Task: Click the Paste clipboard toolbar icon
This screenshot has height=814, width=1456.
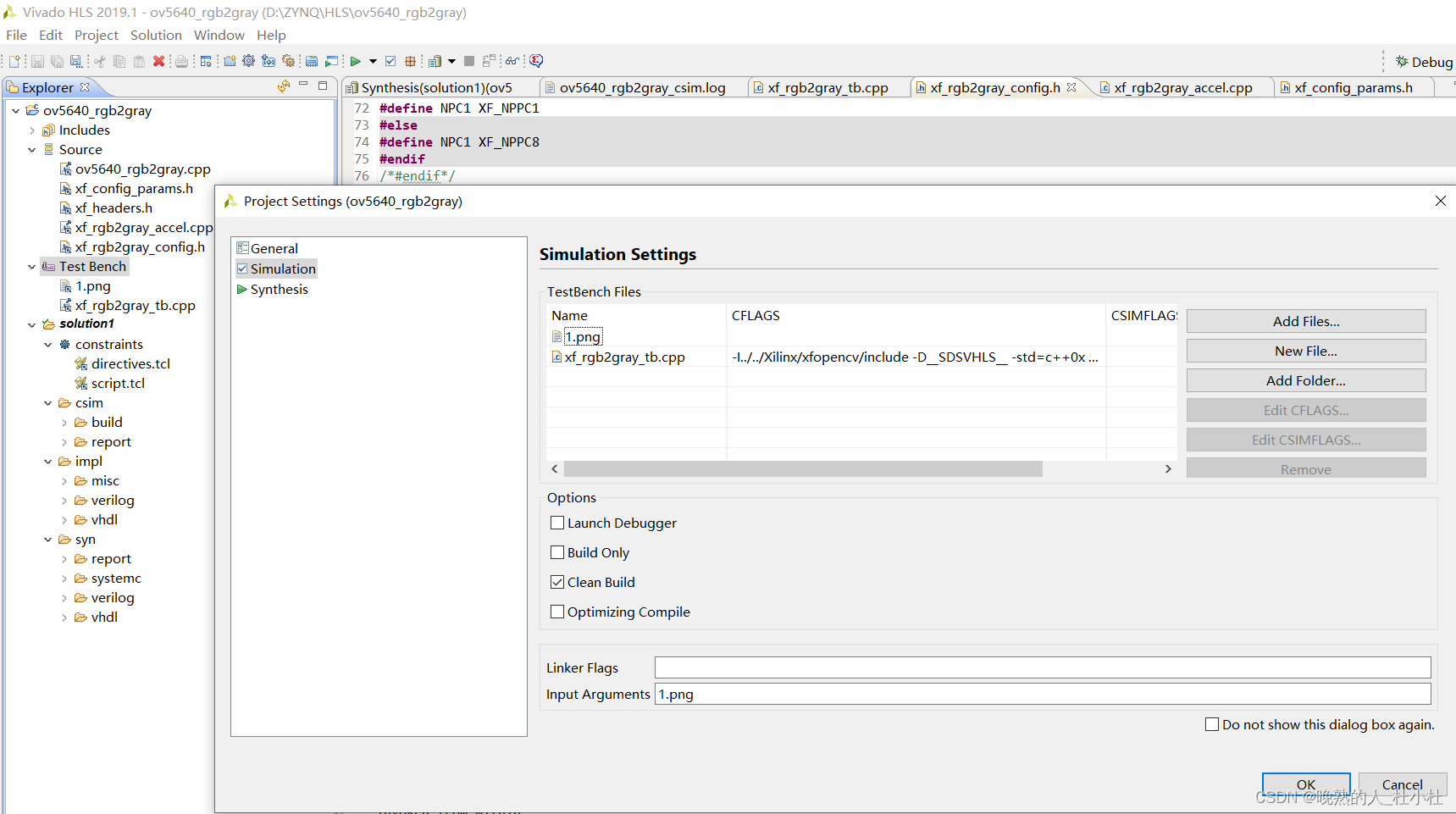Action: pos(139,61)
